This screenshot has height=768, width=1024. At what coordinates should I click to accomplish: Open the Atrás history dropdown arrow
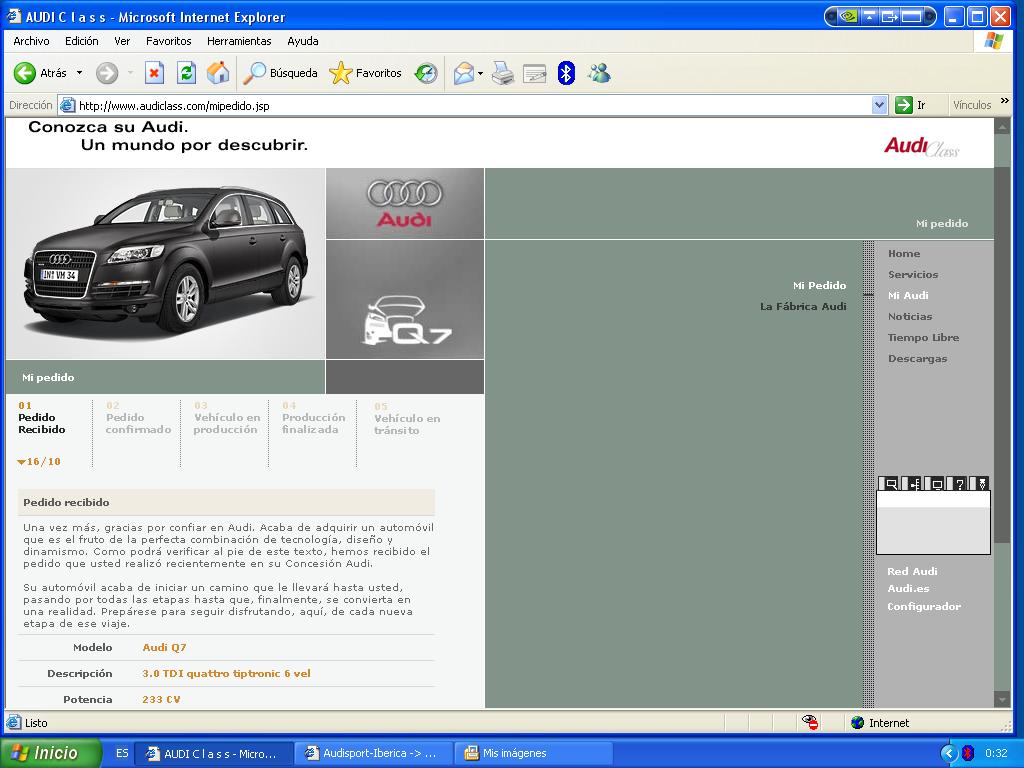80,73
